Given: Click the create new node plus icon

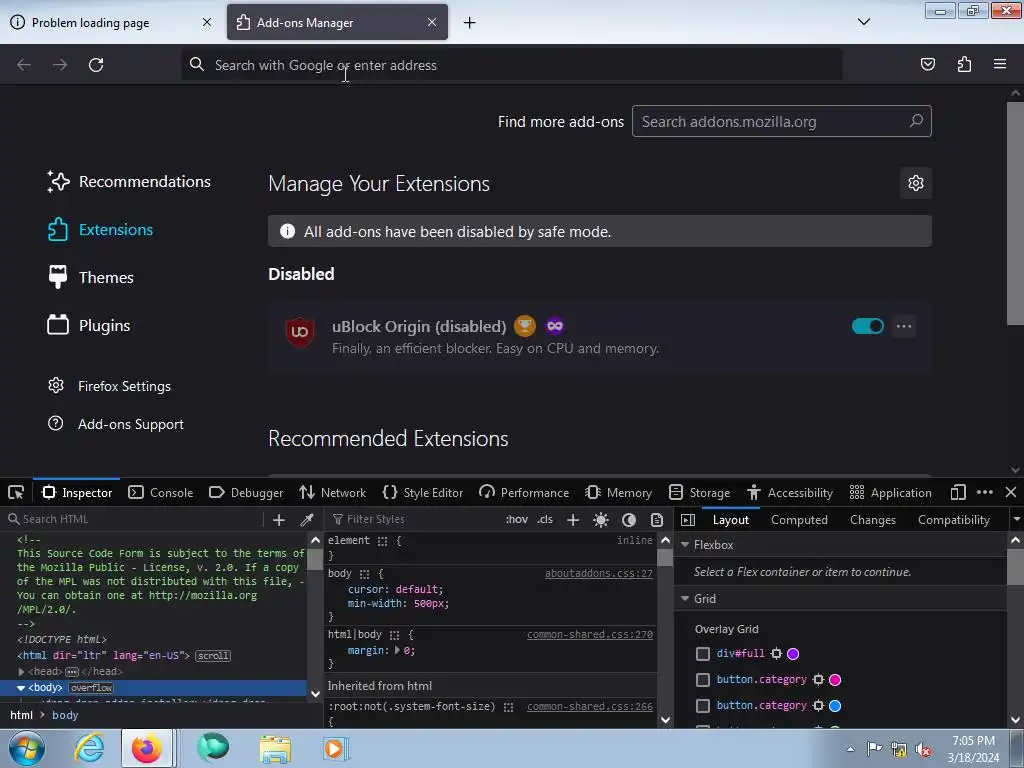Looking at the screenshot, I should coord(279,520).
